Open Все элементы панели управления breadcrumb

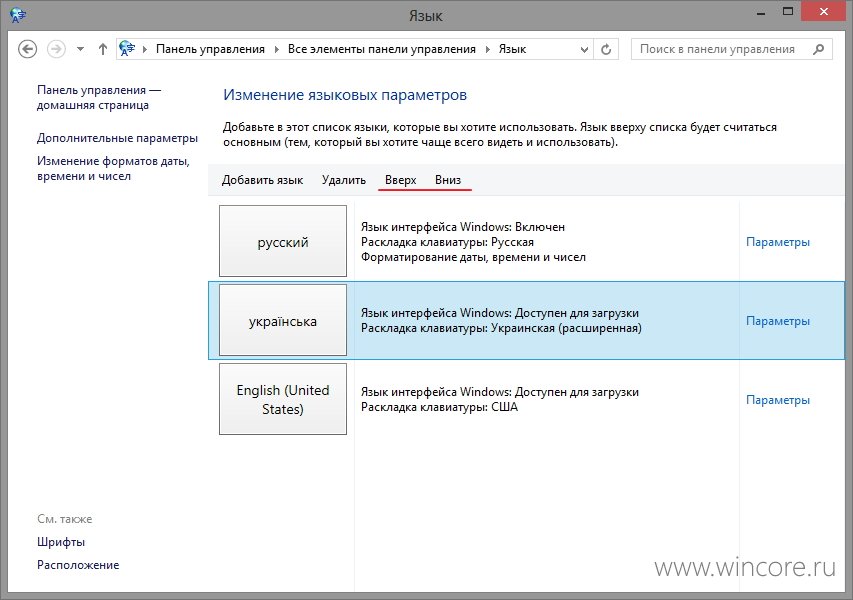pos(381,49)
